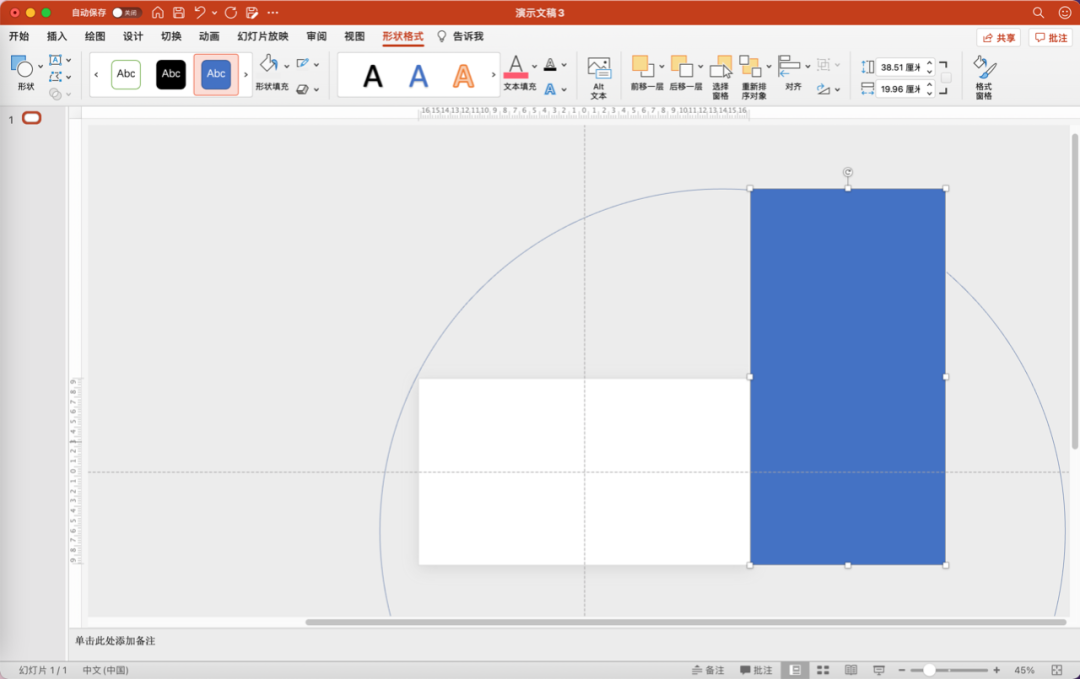
Task: Expand the 后移一层 dropdown arrow
Action: [x=700, y=66]
